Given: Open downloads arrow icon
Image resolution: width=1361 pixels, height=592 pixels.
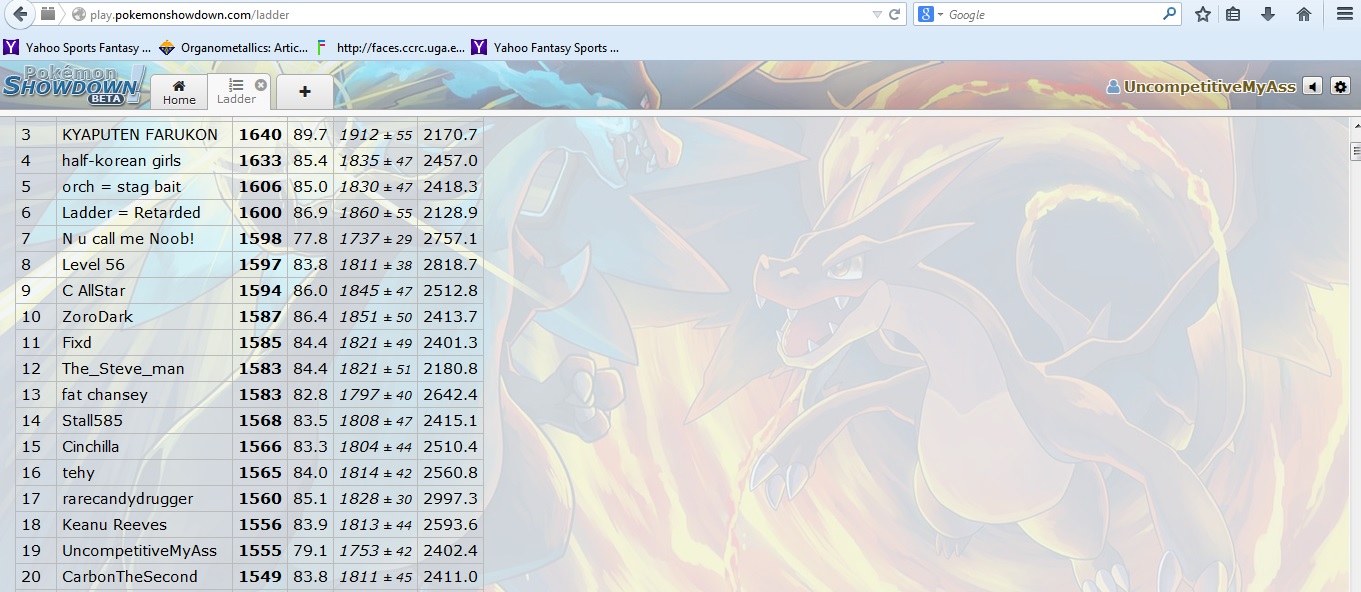Looking at the screenshot, I should (x=1268, y=14).
